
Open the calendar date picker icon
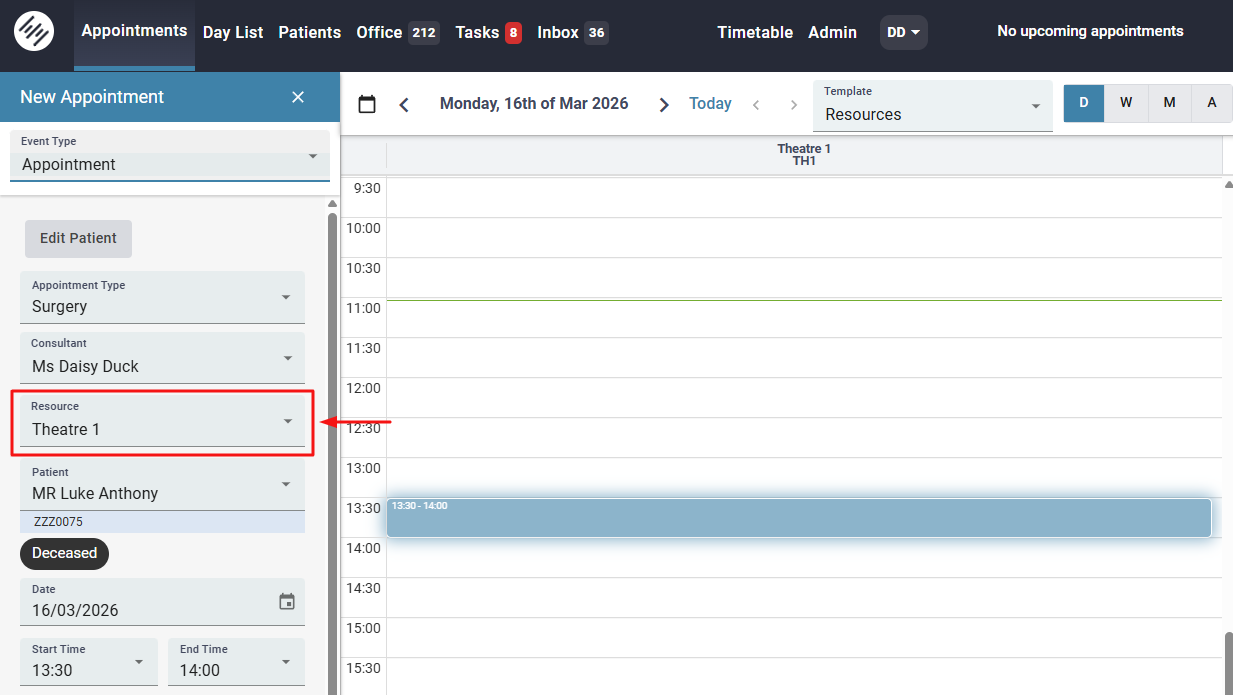(x=367, y=104)
